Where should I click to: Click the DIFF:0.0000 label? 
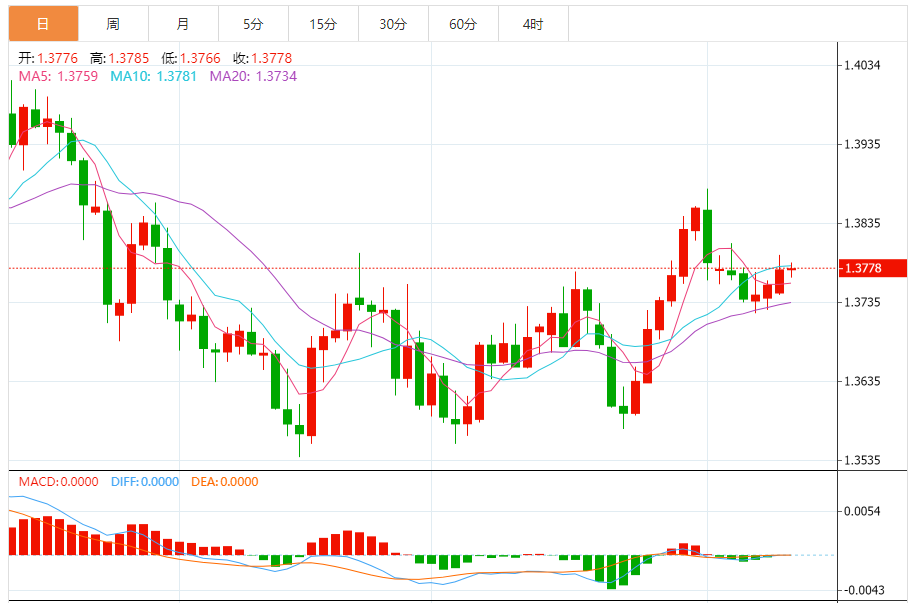click(145, 481)
